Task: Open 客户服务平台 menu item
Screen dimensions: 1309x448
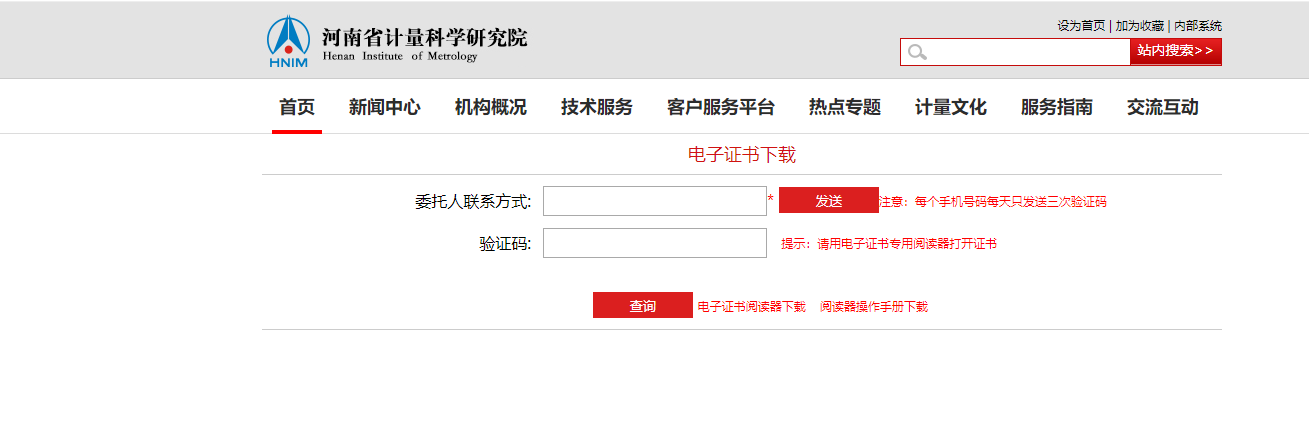Action: pyautogui.click(x=721, y=107)
